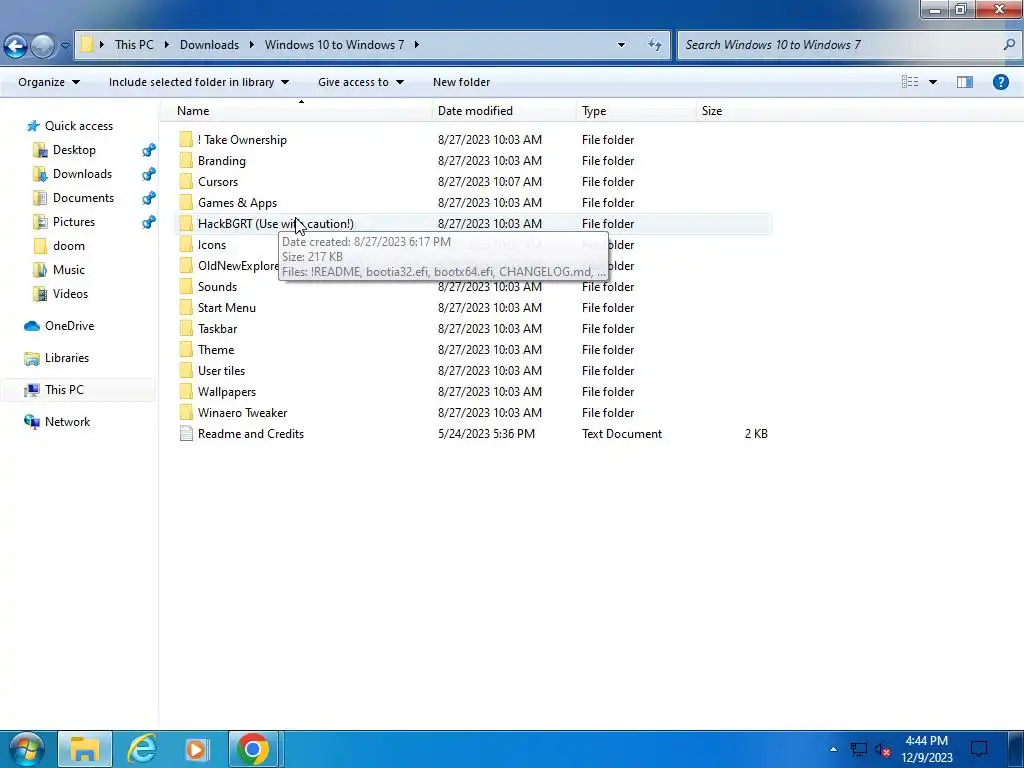The height and width of the screenshot is (768, 1024).
Task: Toggle the preview pane icon
Action: 965,82
